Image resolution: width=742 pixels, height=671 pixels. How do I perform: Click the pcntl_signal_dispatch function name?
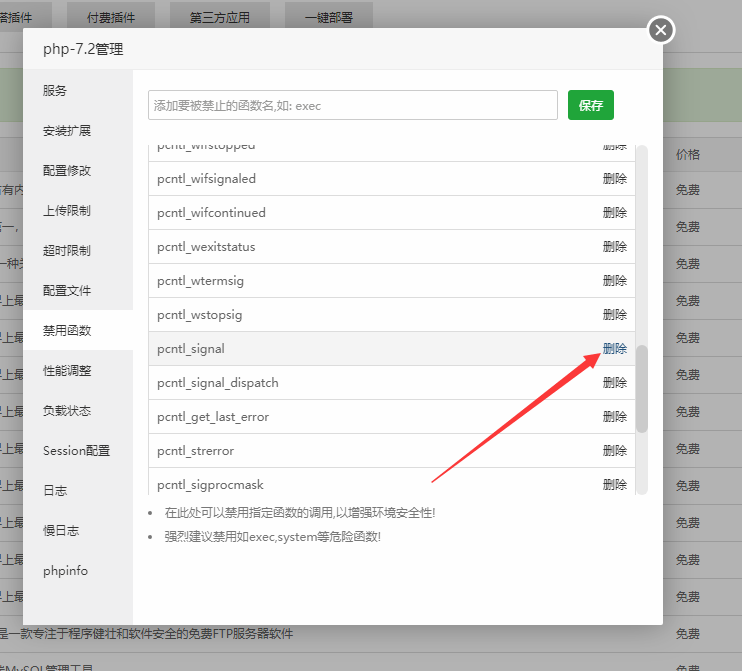[x=218, y=383]
